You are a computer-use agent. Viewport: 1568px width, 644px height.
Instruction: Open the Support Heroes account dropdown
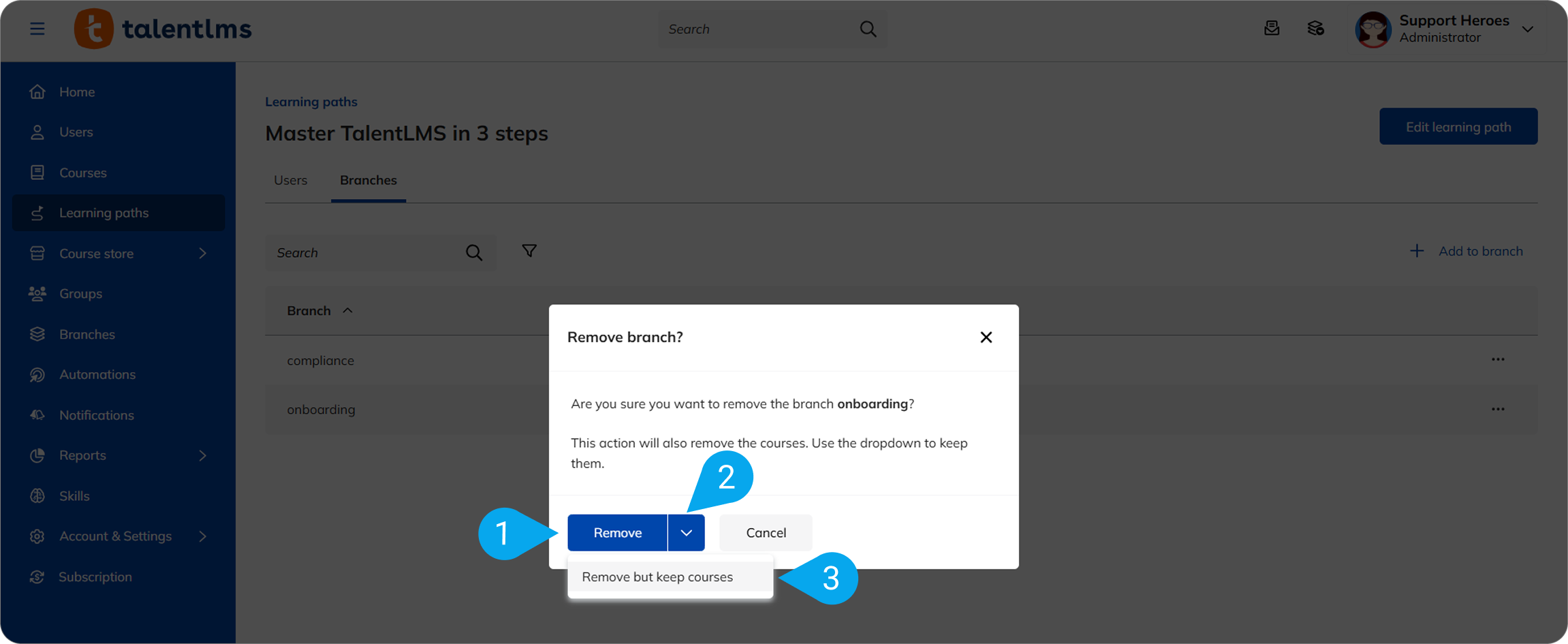coord(1528,29)
